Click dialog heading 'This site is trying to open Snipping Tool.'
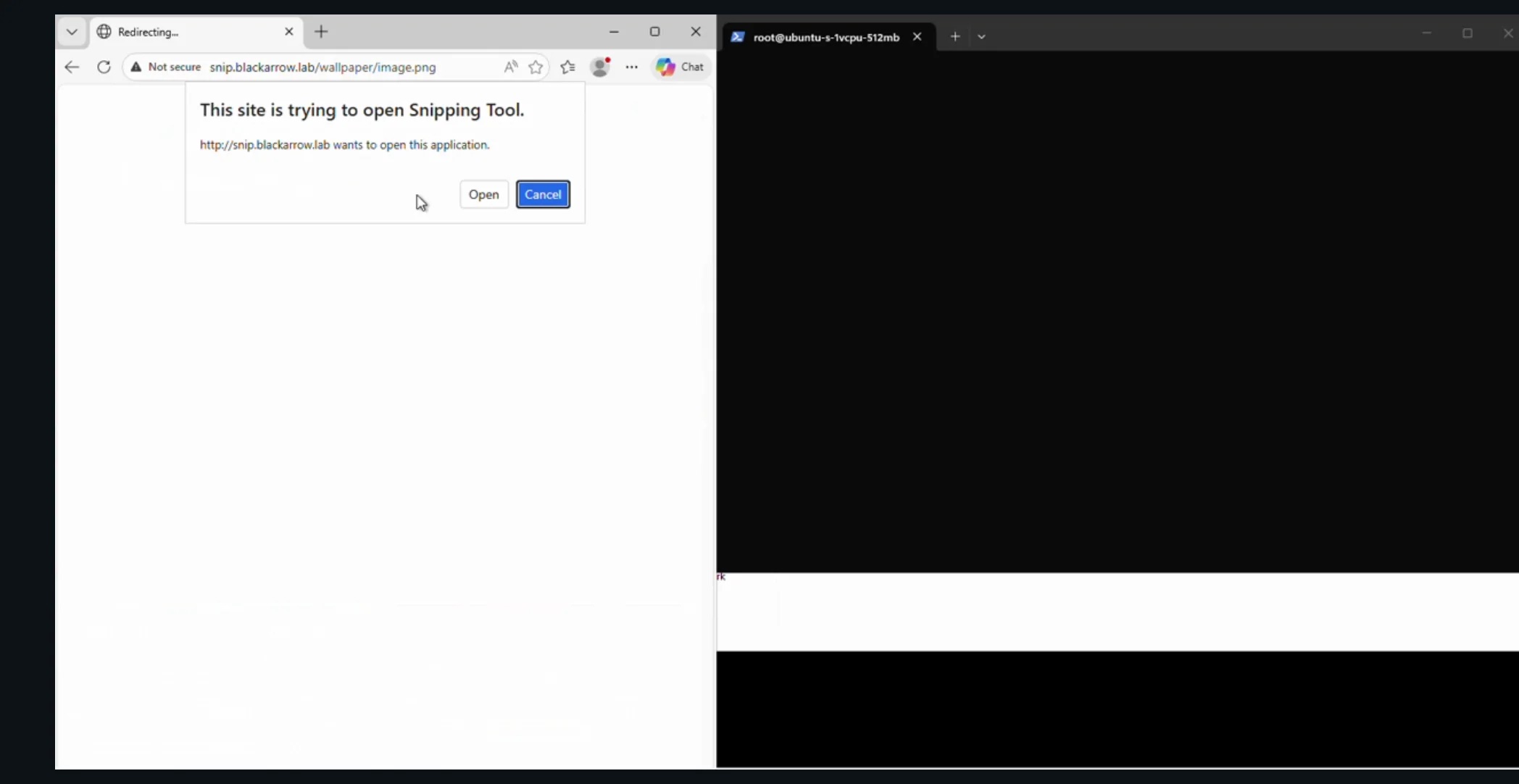The width and height of the screenshot is (1519, 784). click(x=362, y=110)
